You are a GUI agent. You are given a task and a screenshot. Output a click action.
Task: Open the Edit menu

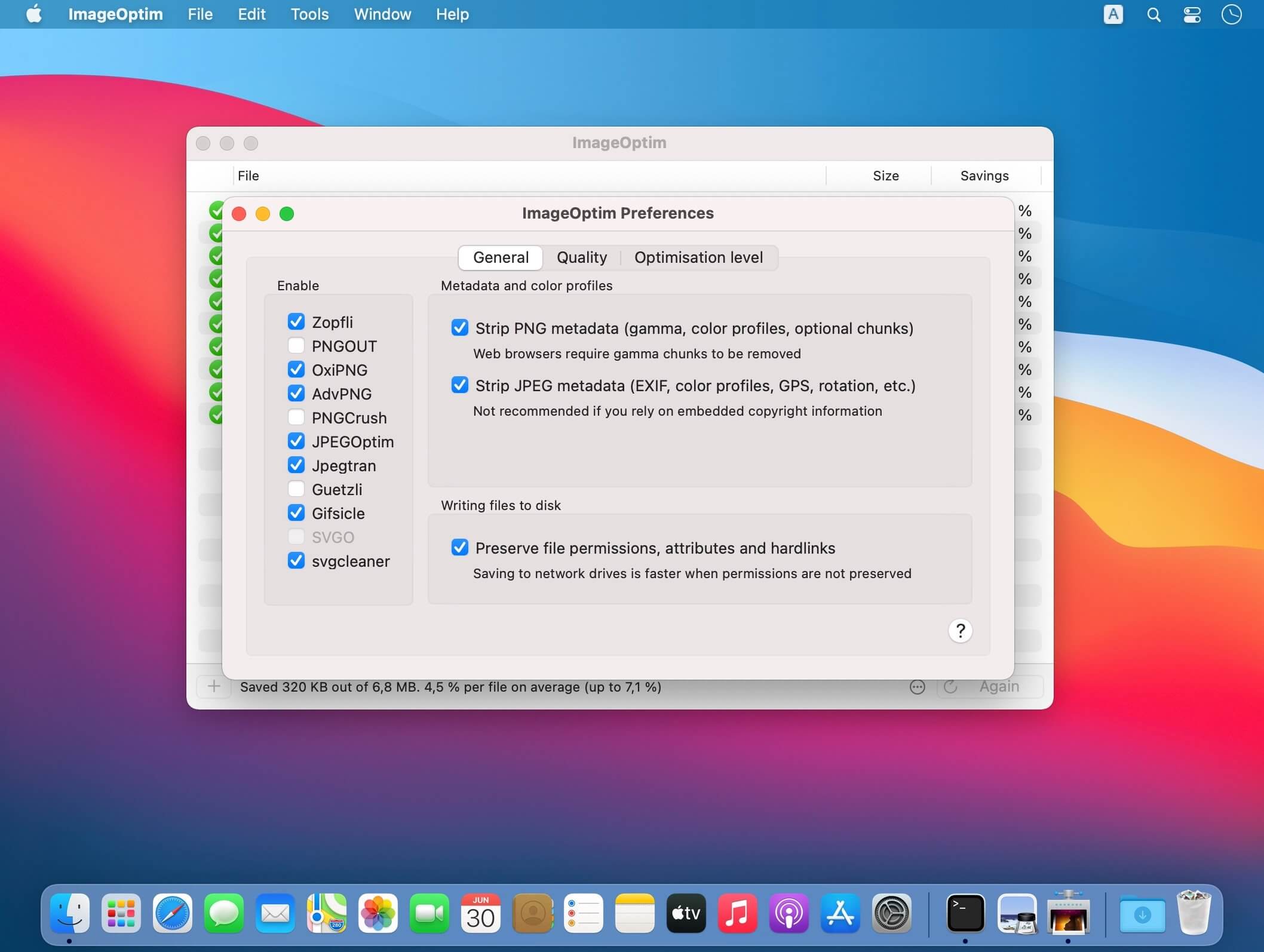[251, 14]
